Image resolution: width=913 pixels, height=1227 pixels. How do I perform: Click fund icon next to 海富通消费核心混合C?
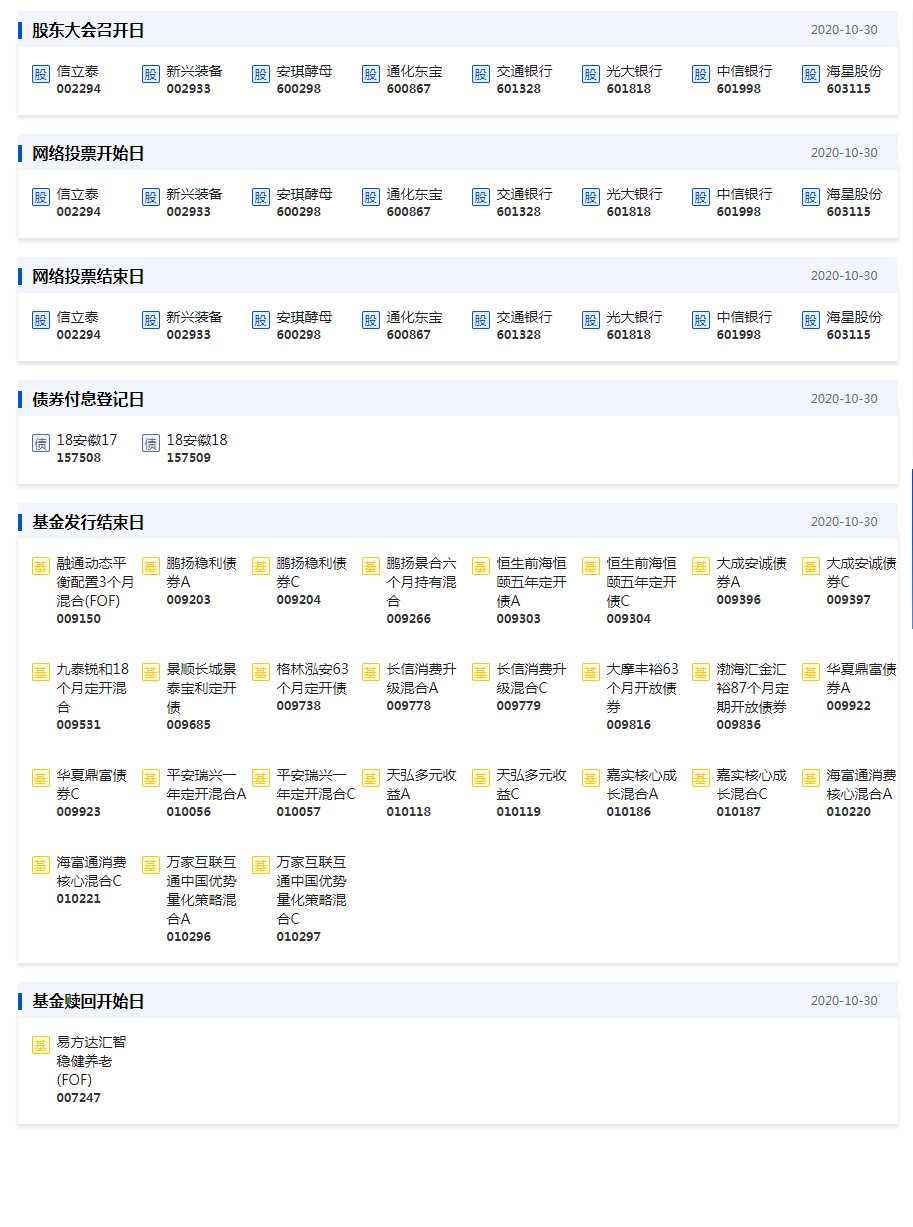pos(41,865)
